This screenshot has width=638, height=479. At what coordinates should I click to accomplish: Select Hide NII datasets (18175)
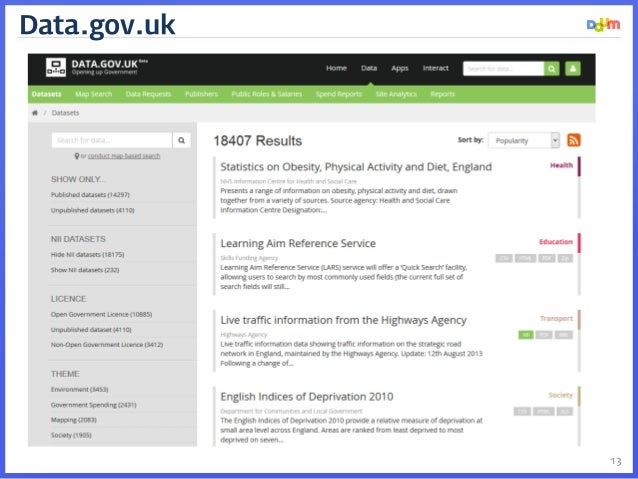tap(87, 255)
